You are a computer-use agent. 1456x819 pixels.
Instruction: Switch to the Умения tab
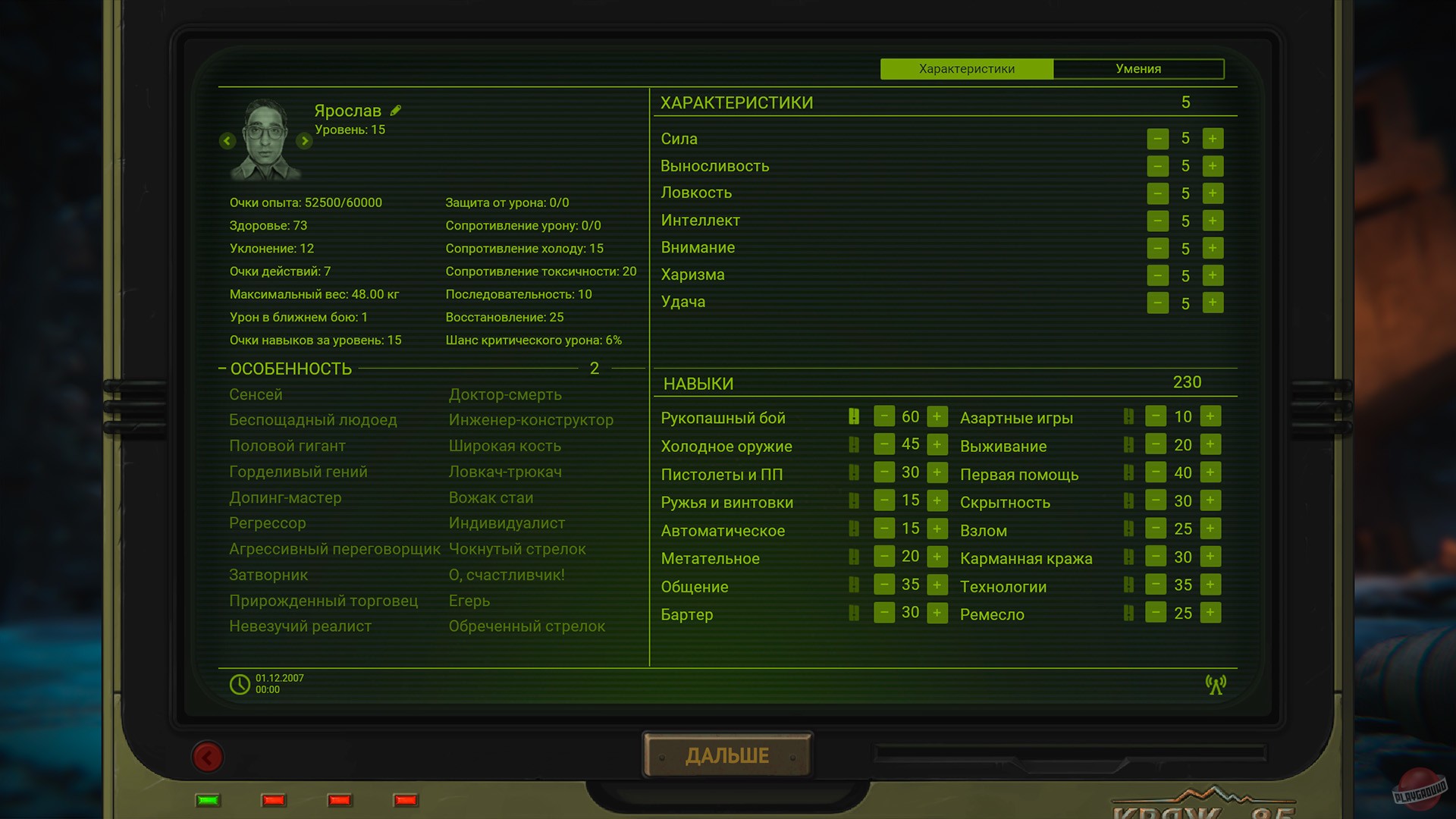pyautogui.click(x=1137, y=69)
